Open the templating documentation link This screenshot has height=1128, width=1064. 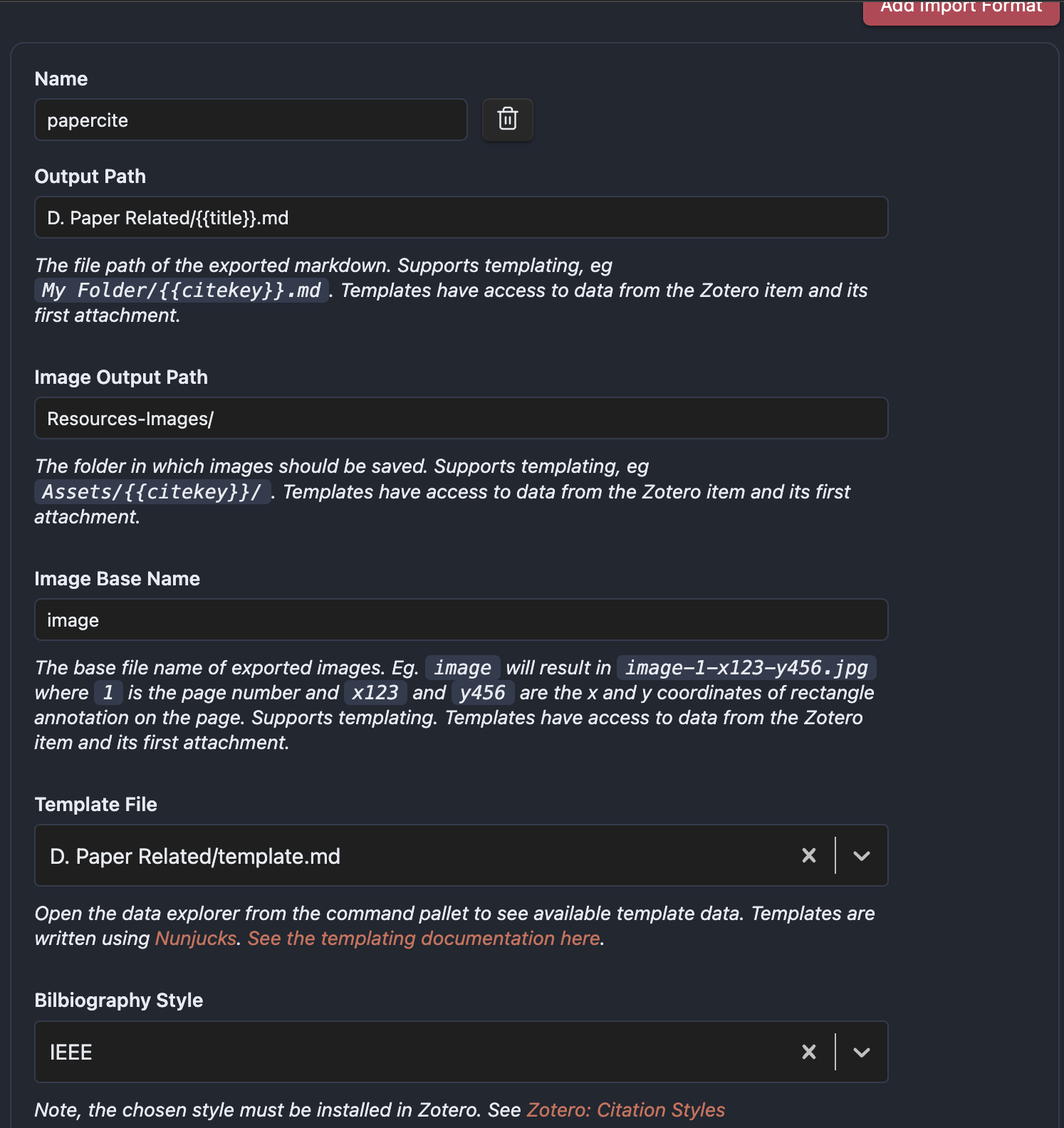(424, 939)
